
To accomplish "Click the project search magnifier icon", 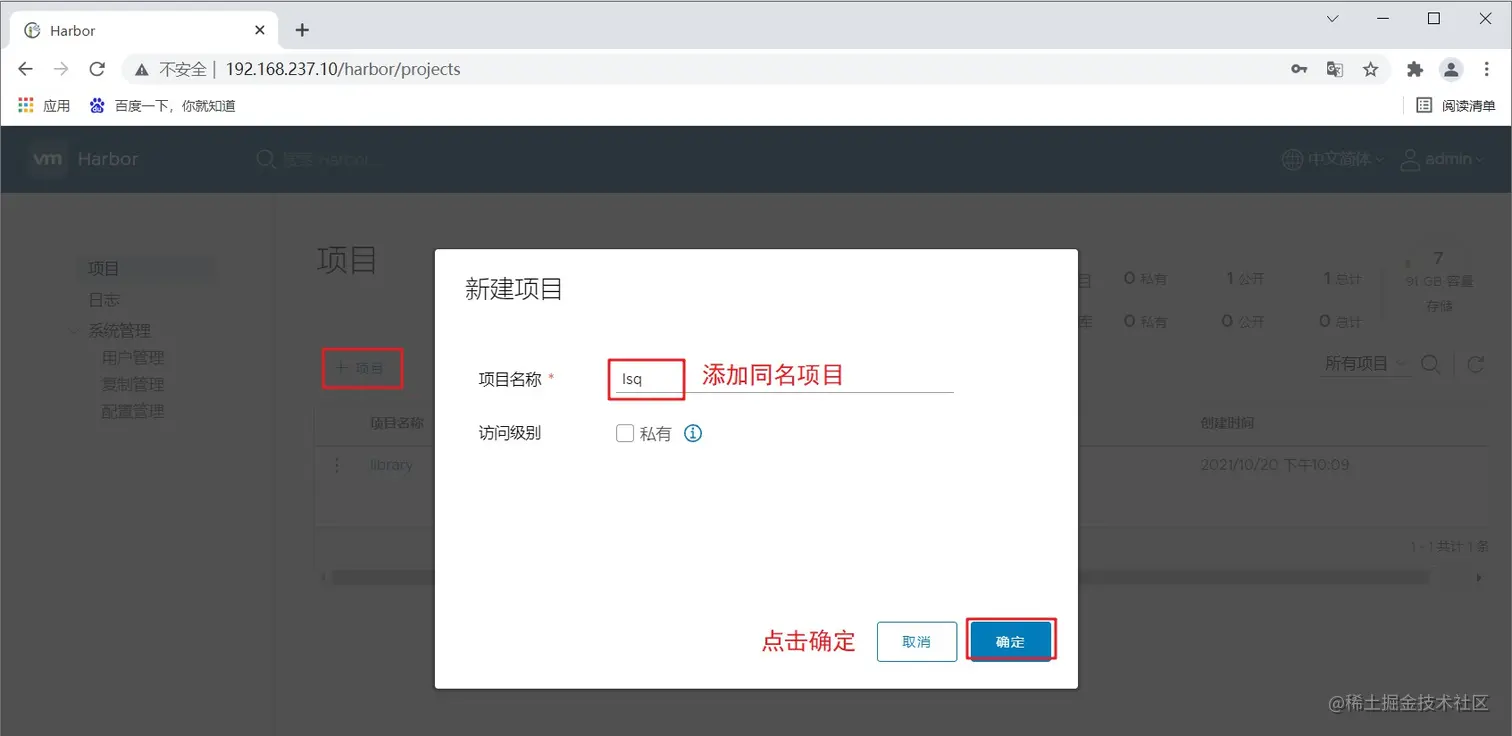I will click(1431, 365).
